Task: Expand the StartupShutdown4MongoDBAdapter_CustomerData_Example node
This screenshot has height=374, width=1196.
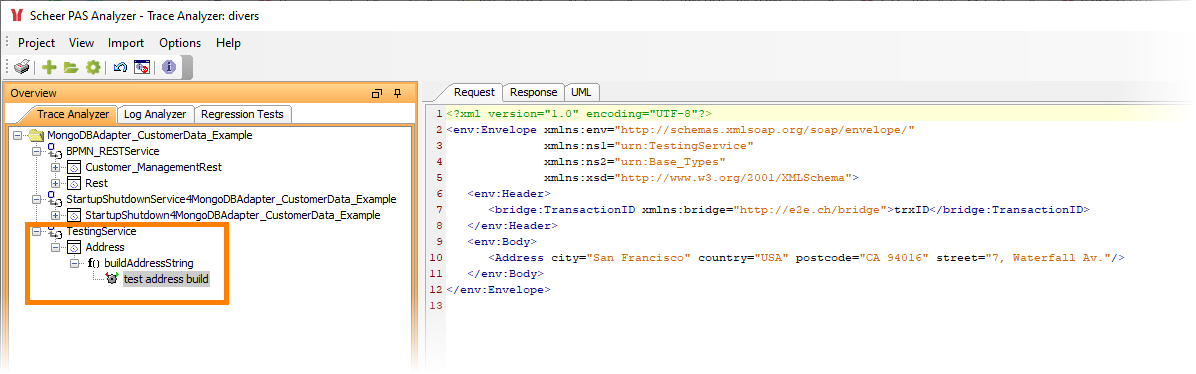Action: pyautogui.click(x=56, y=215)
